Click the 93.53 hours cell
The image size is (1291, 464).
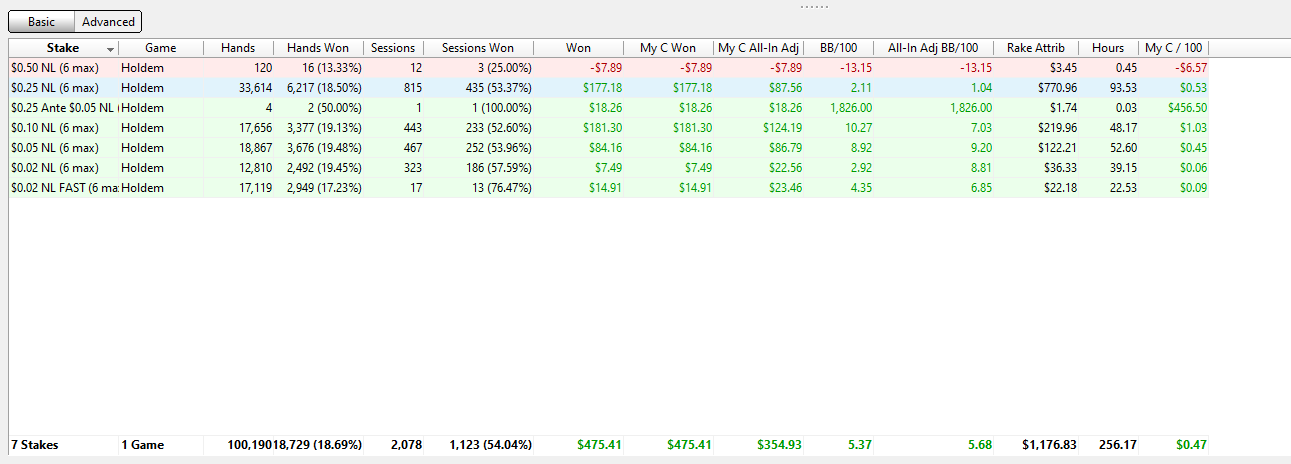pos(1108,88)
